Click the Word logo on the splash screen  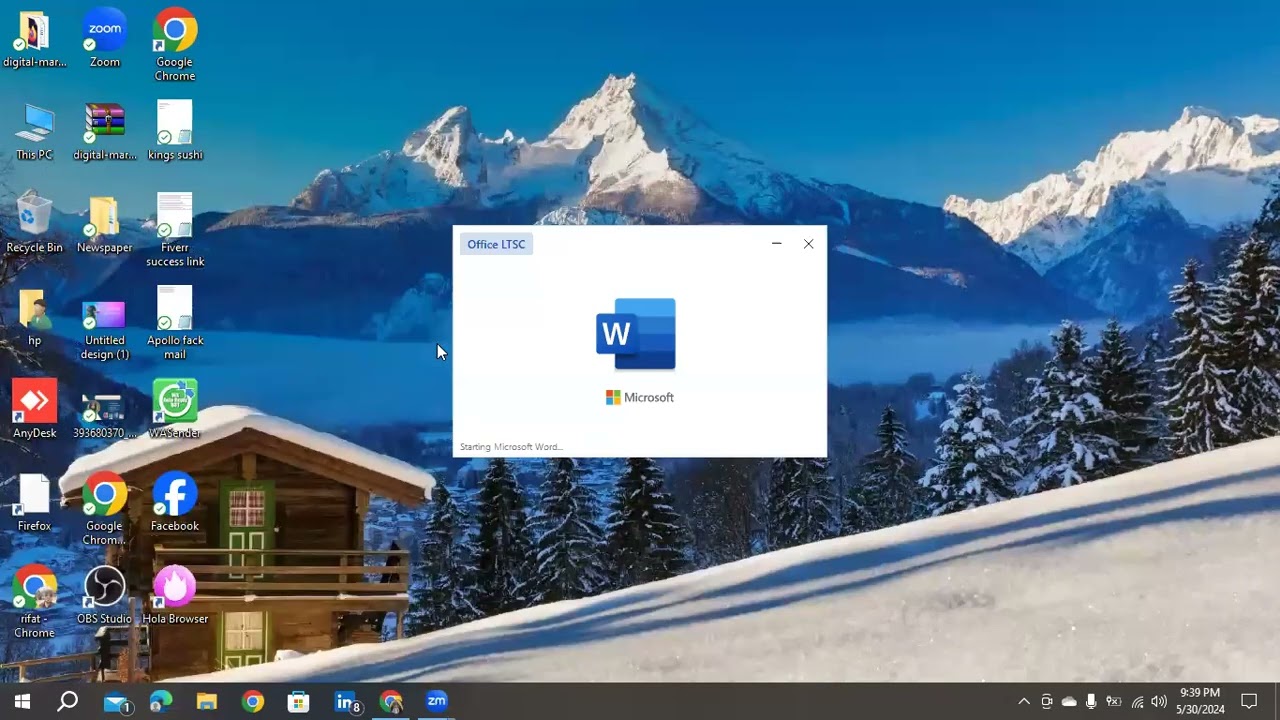click(636, 334)
